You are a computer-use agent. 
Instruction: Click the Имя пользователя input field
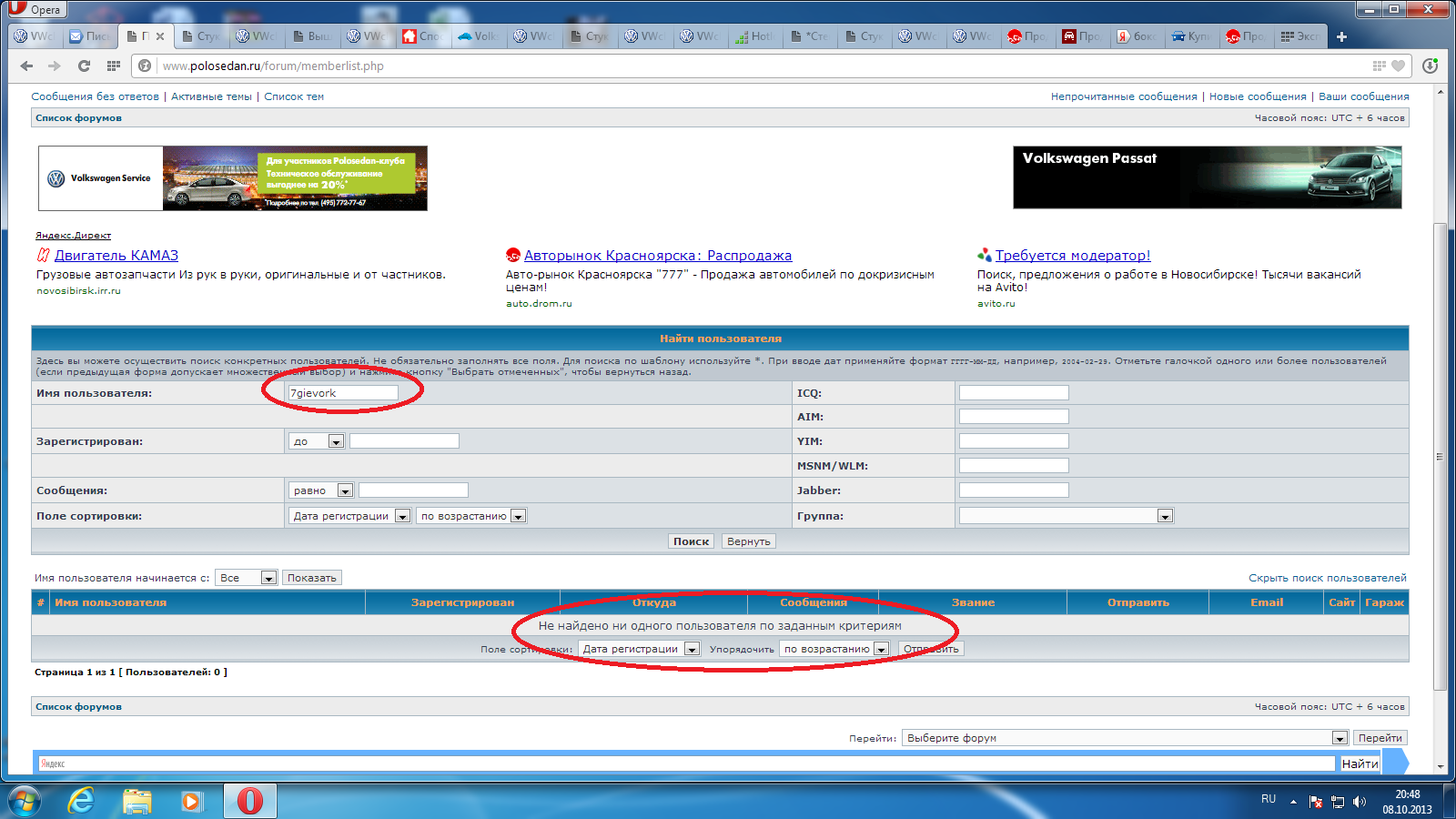[343, 393]
